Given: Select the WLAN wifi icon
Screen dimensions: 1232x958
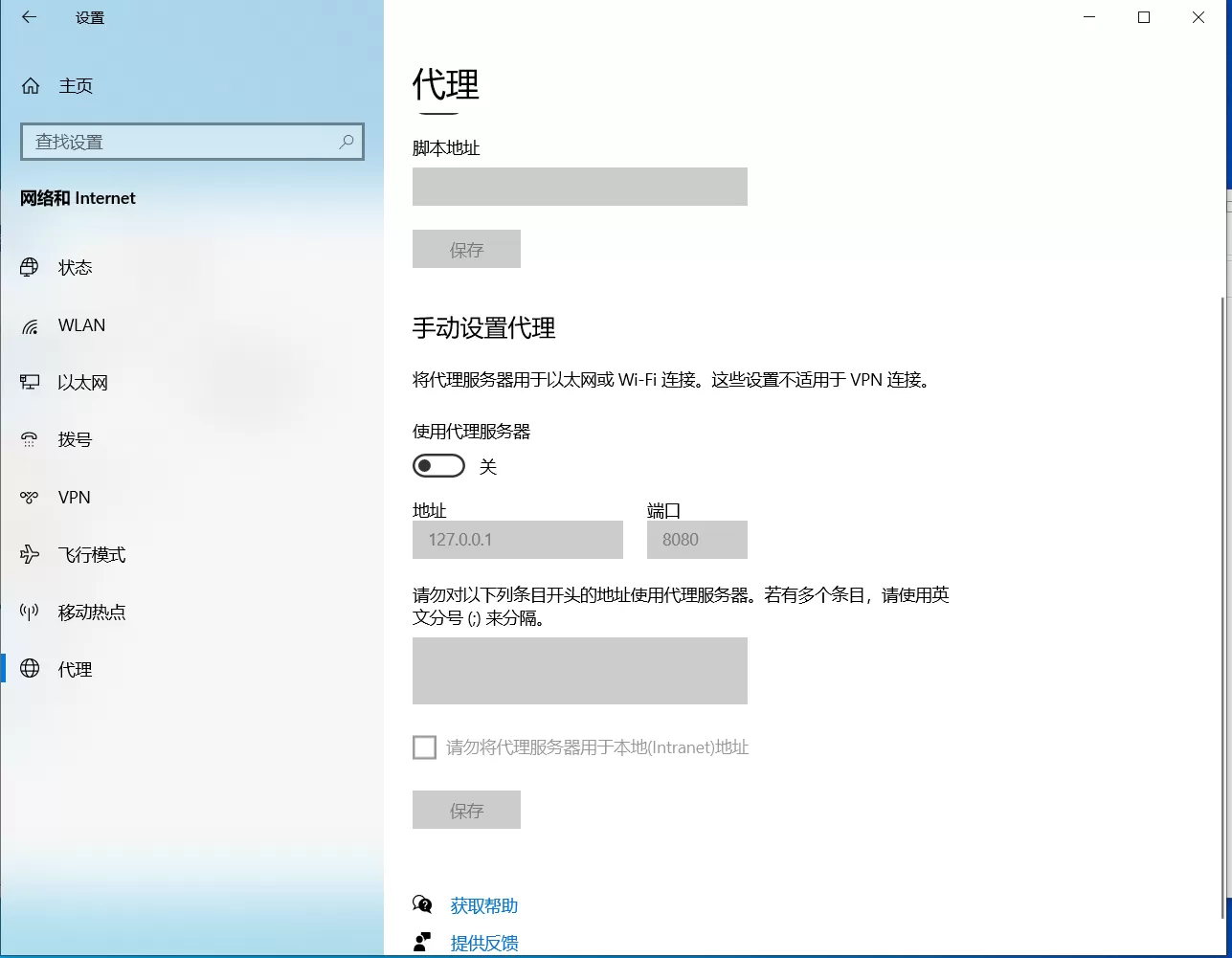Looking at the screenshot, I should tap(30, 325).
